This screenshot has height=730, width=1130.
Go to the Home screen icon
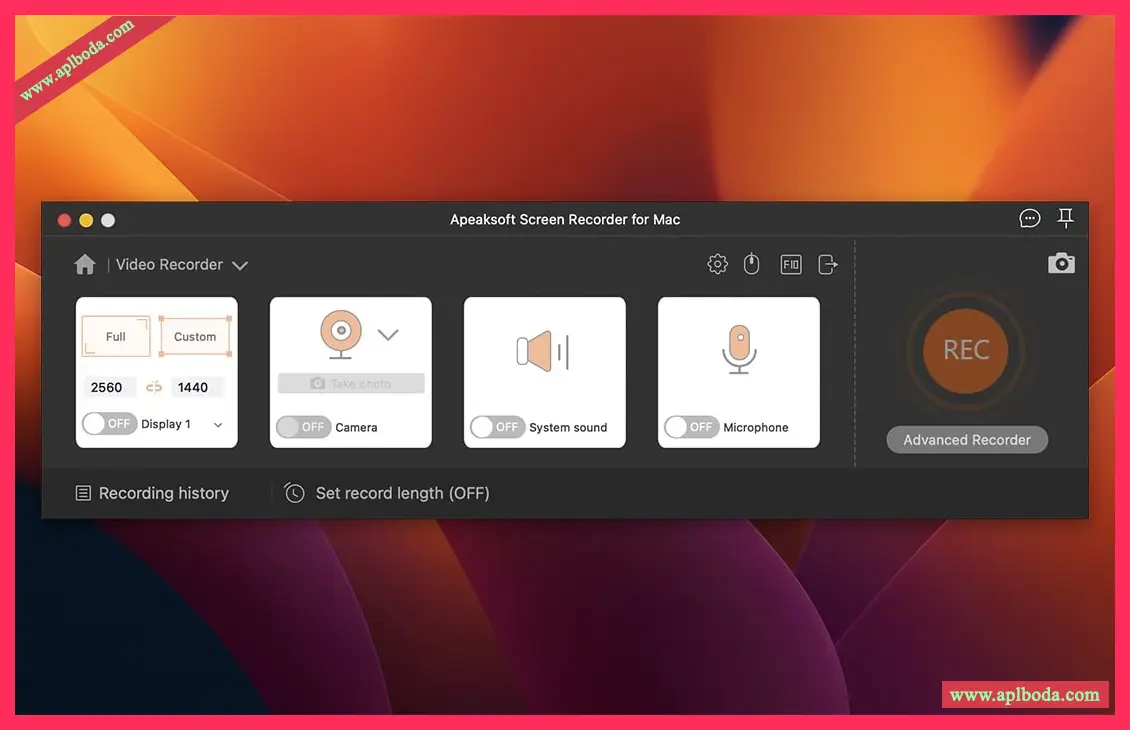pos(85,264)
